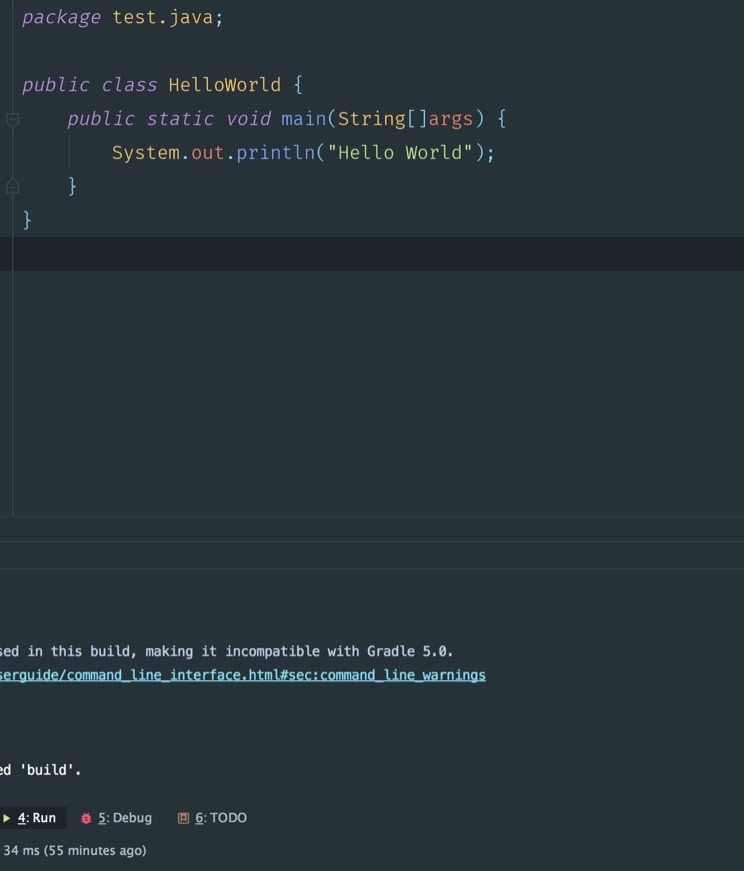Click the main method end fold marker

point(13,187)
